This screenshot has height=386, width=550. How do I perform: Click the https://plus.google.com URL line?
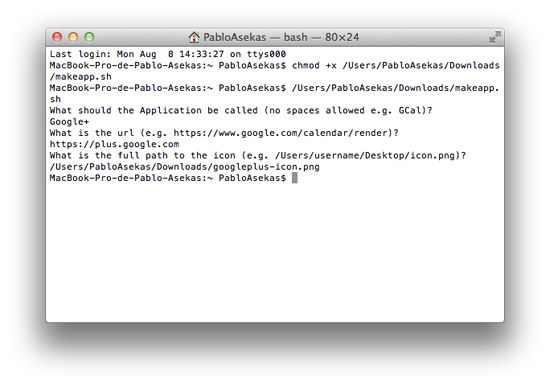coord(114,144)
